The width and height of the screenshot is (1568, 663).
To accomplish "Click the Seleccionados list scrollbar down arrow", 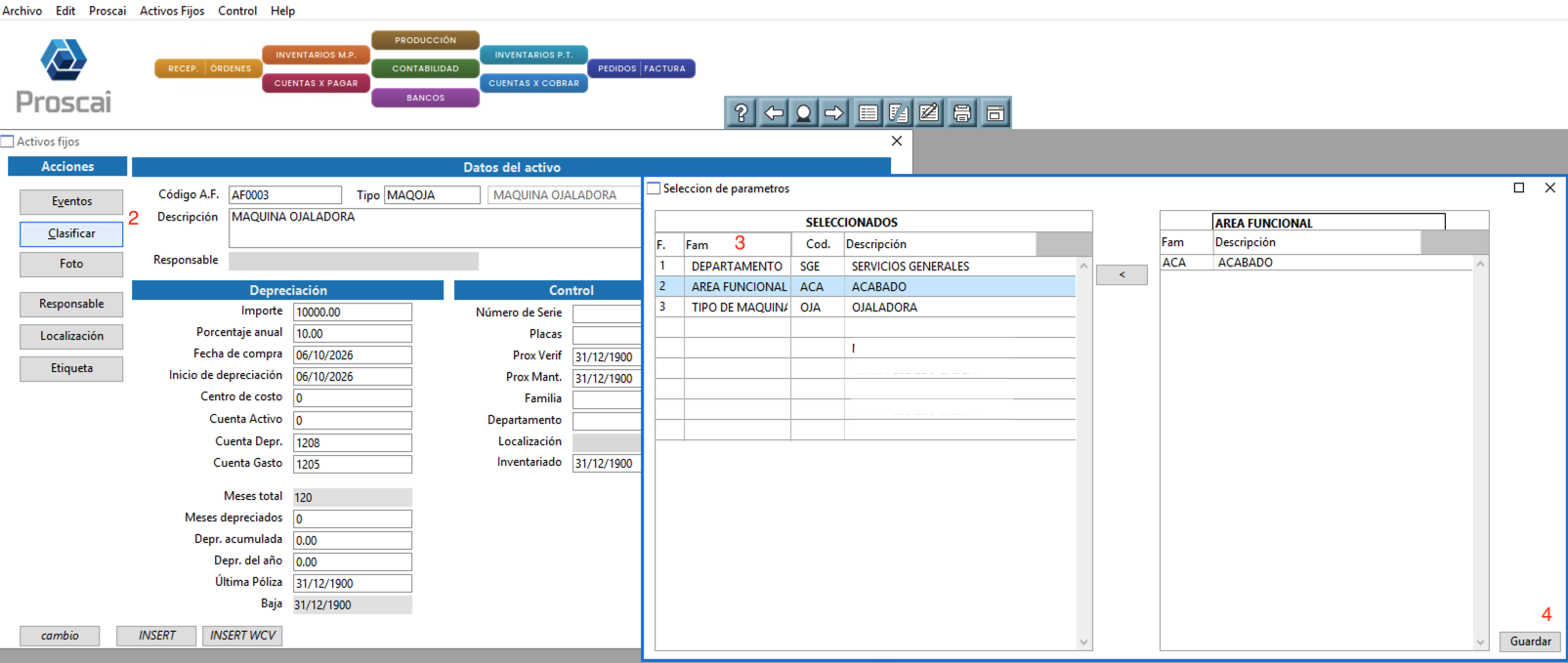I will point(1083,642).
